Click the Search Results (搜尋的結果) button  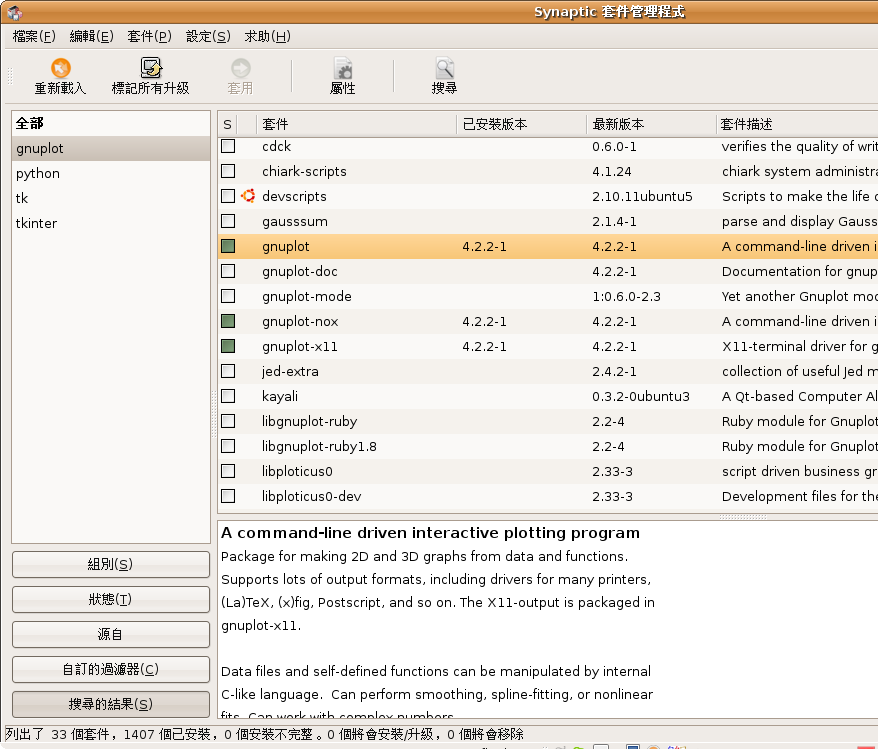111,704
